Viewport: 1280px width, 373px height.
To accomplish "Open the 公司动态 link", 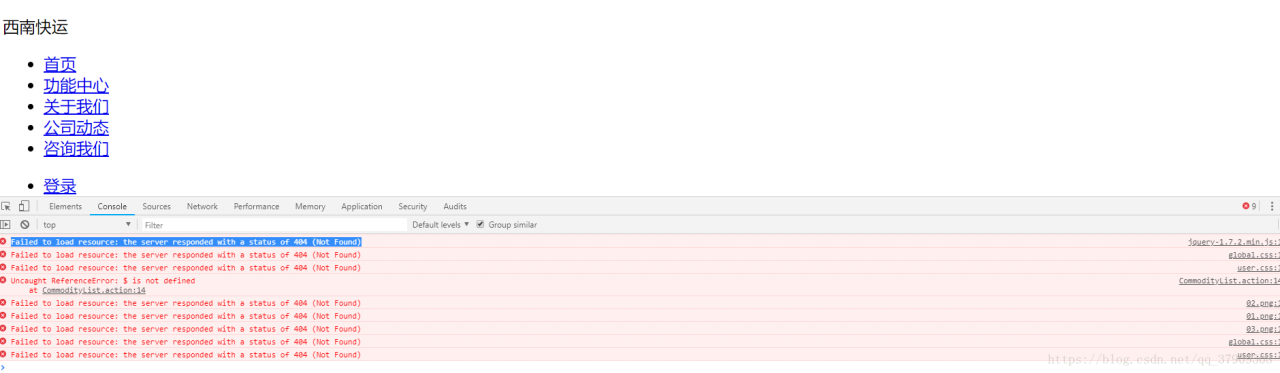I will click(x=76, y=127).
